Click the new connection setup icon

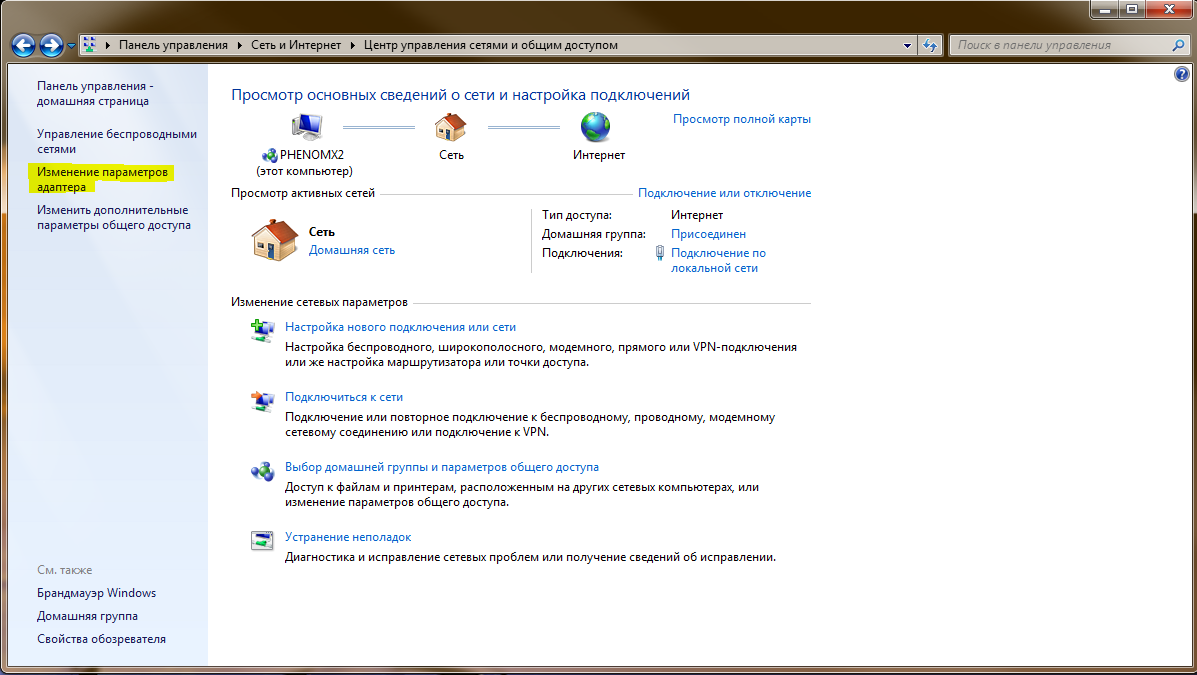[x=262, y=331]
